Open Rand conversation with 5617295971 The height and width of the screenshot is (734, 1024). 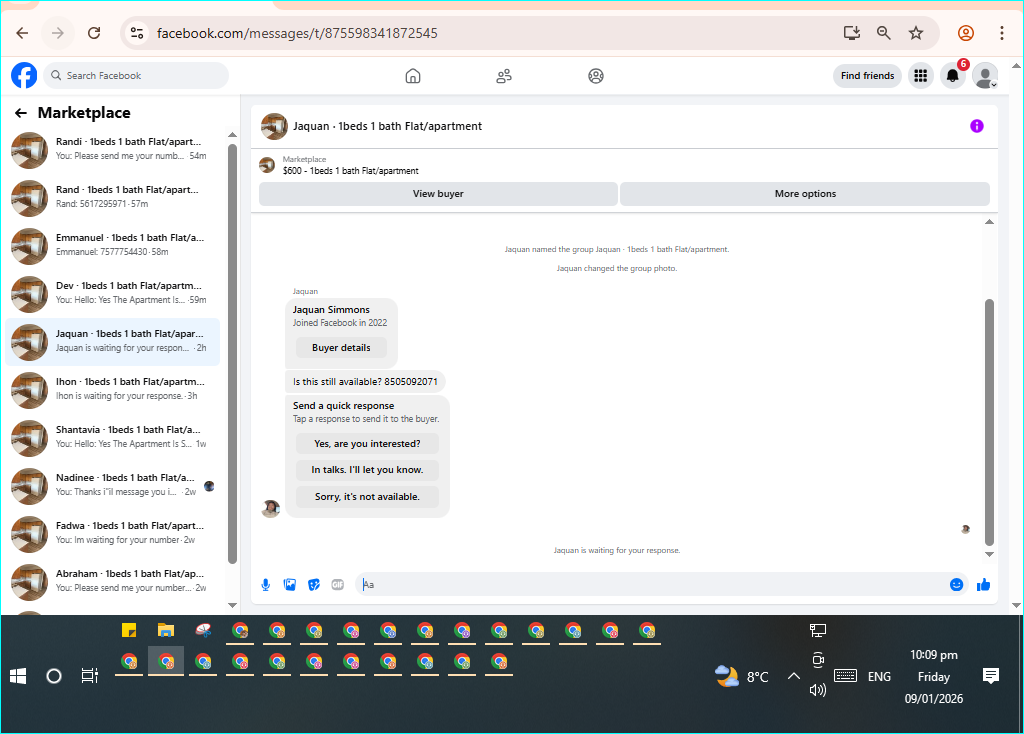point(112,198)
